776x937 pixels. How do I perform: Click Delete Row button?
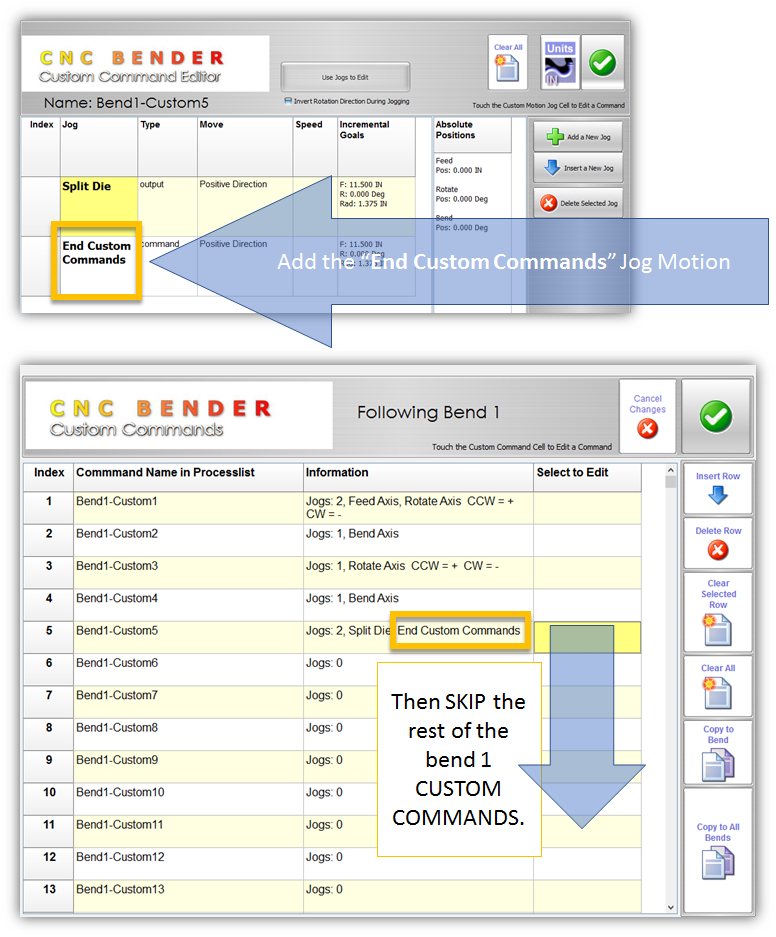[718, 543]
